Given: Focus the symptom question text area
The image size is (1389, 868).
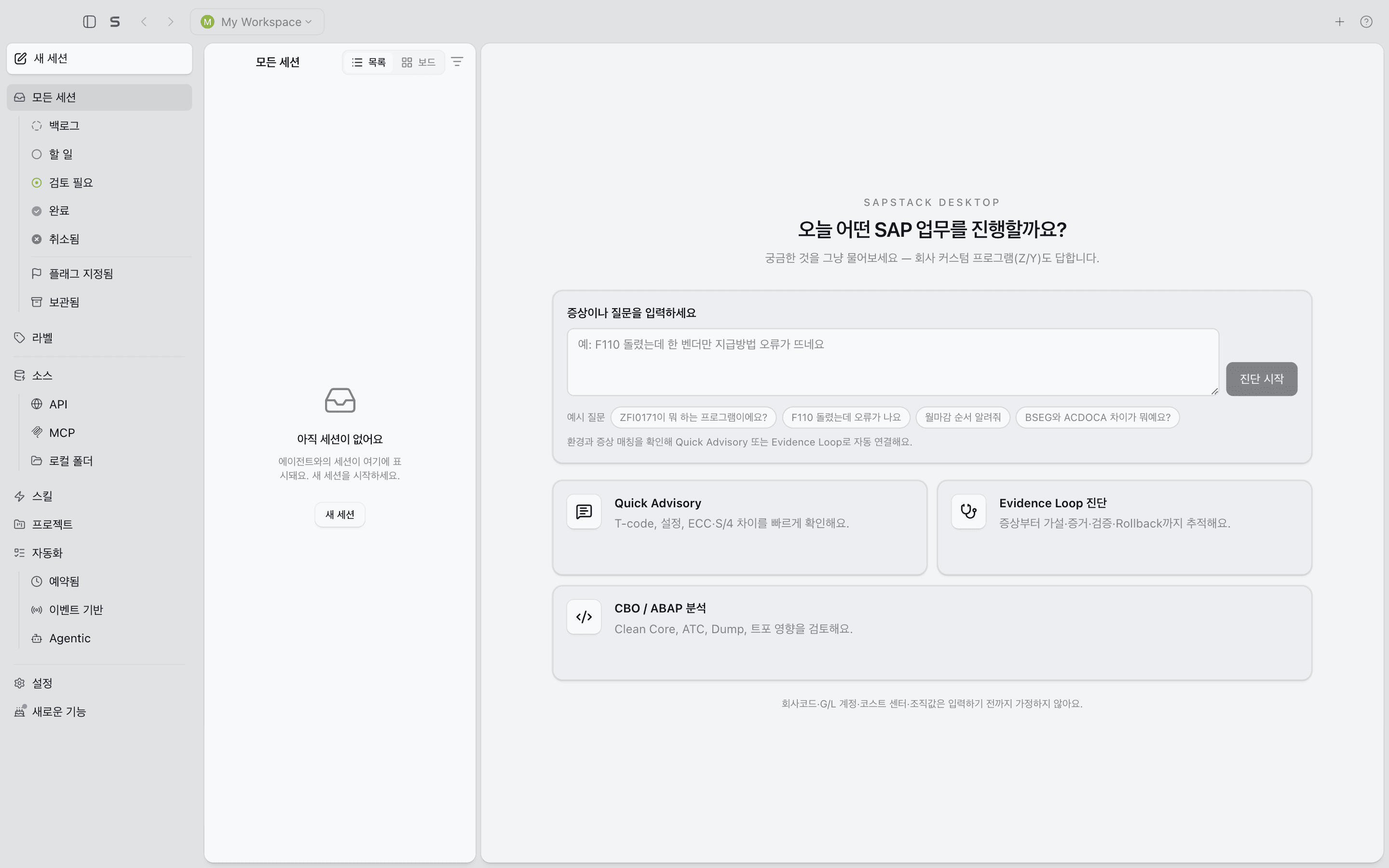Looking at the screenshot, I should (x=893, y=362).
